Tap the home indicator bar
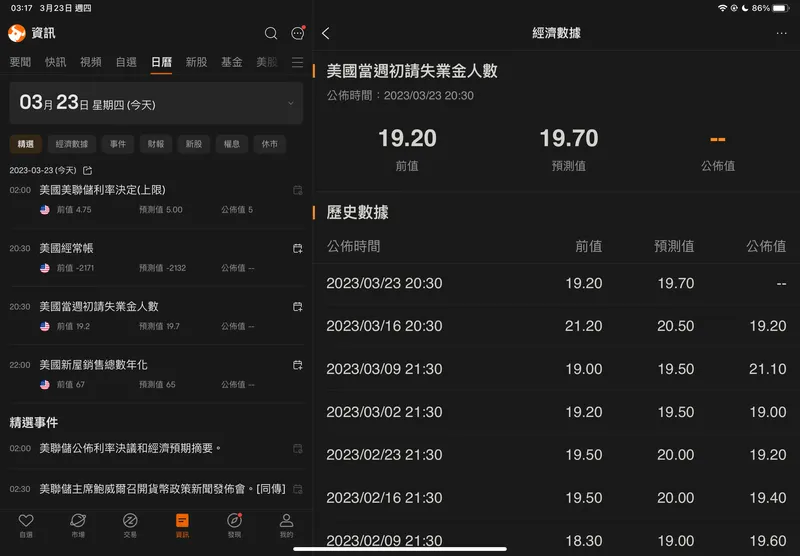Viewport: 800px width, 556px height. [400, 549]
